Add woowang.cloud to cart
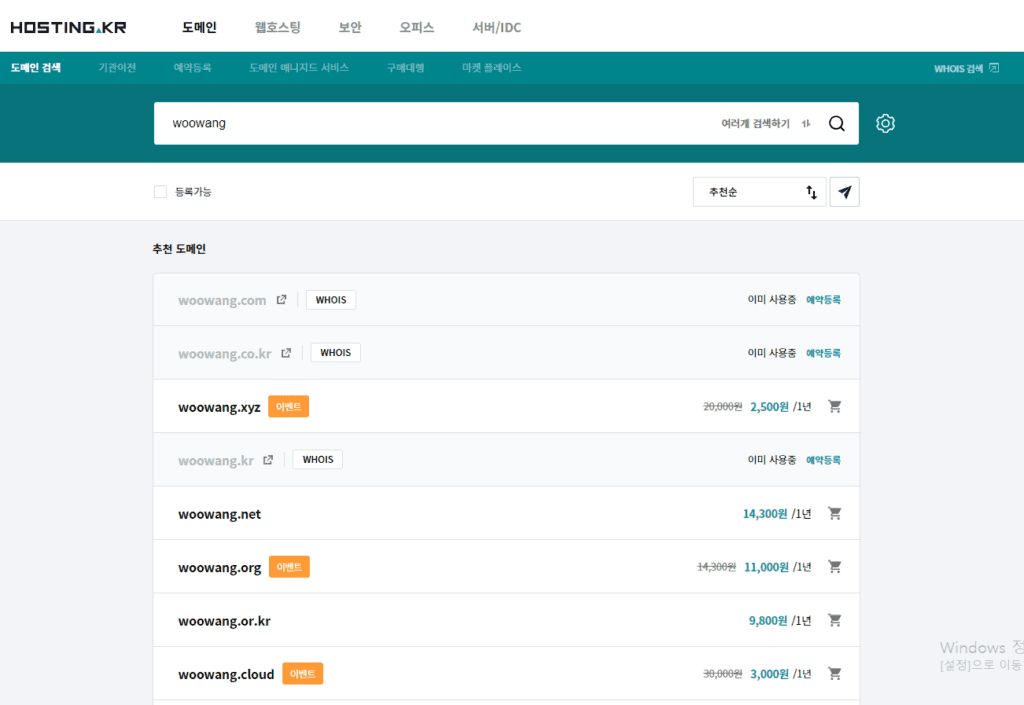 pyautogui.click(x=835, y=674)
